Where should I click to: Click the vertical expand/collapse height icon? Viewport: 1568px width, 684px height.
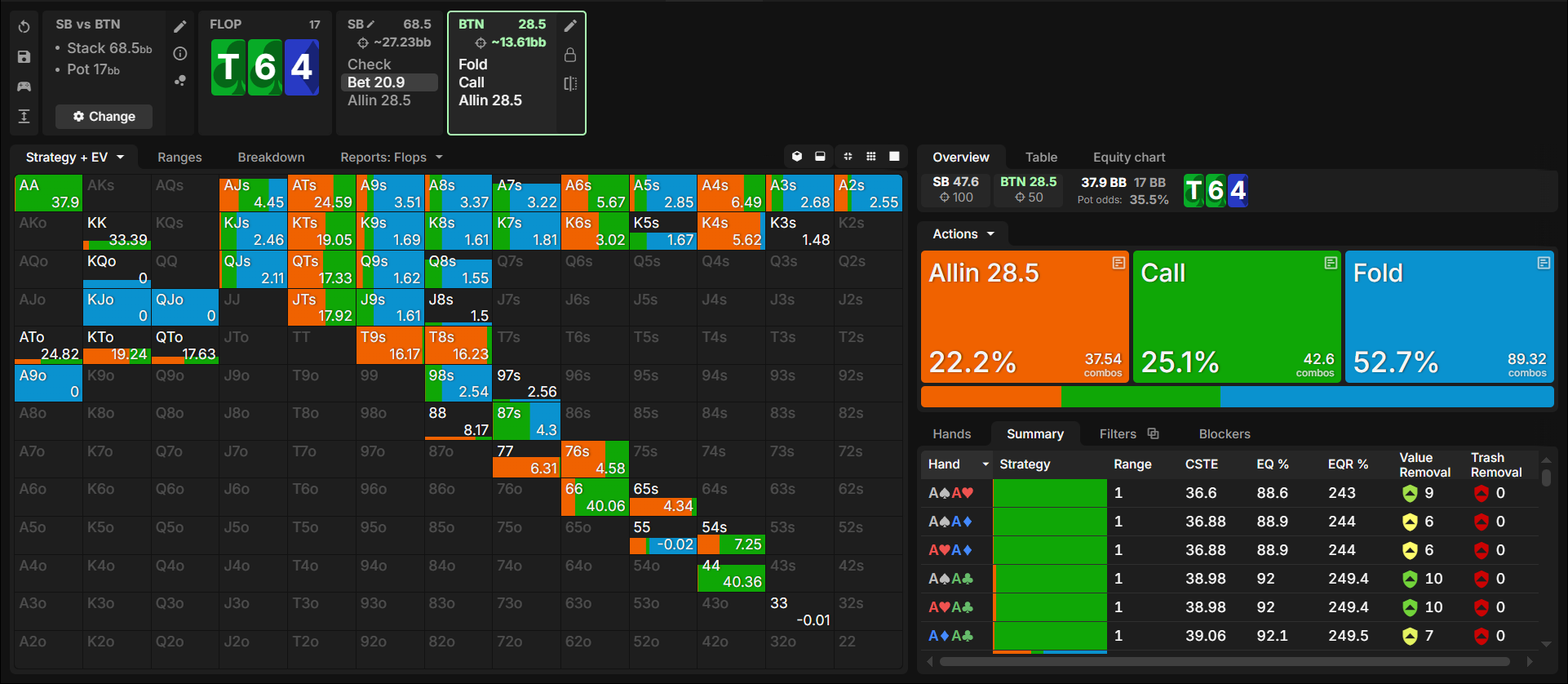[x=24, y=116]
